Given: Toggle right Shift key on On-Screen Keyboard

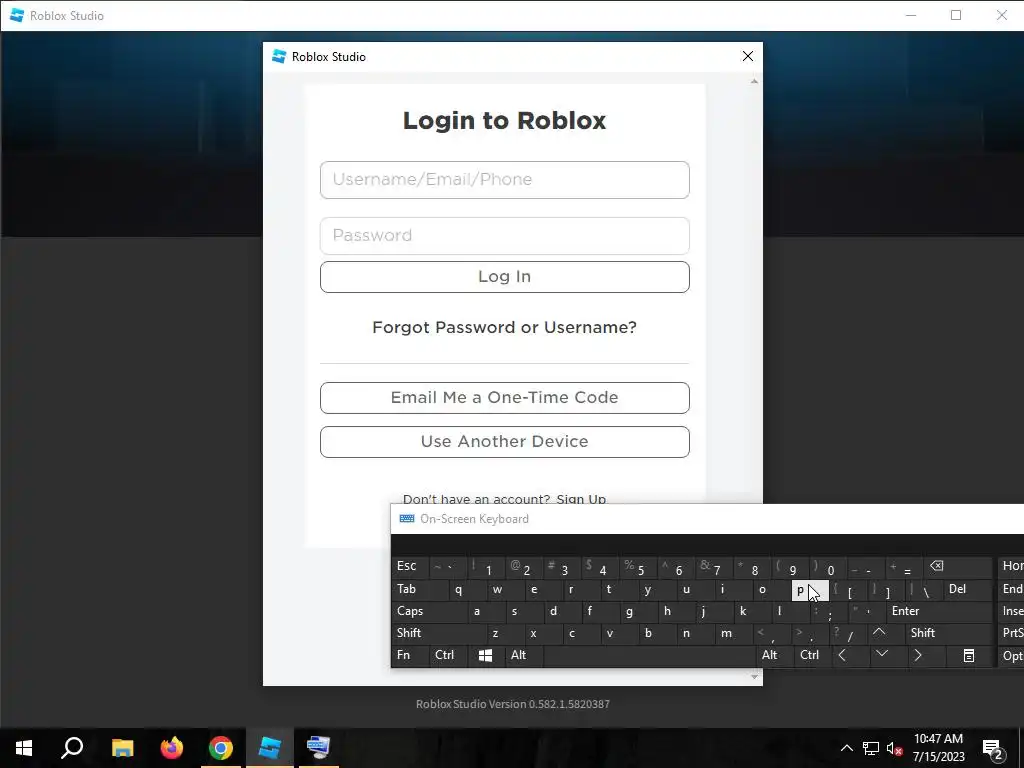Looking at the screenshot, I should pos(948,633).
